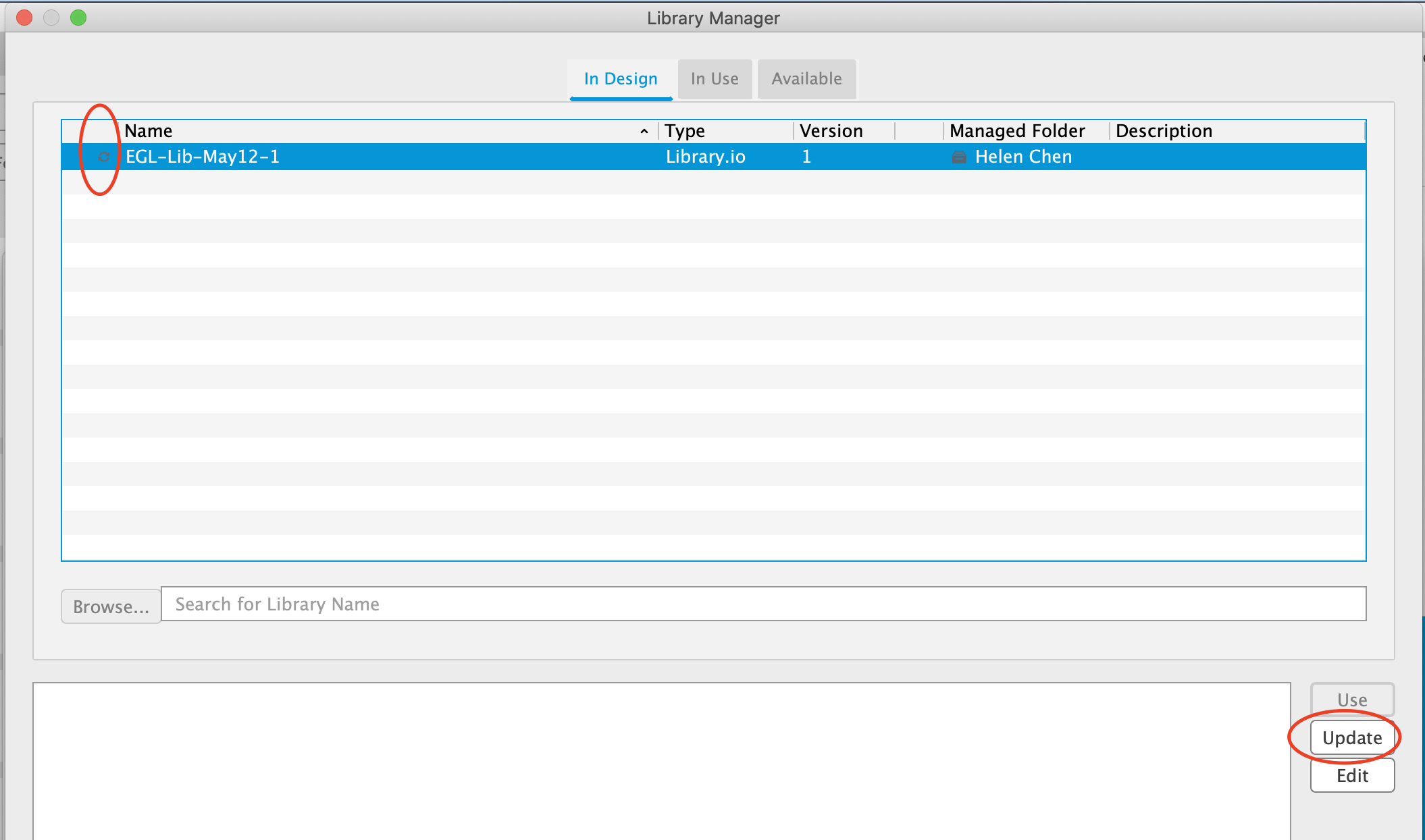Click the circled Update button
Viewport: 1425px width, 840px height.
(x=1351, y=737)
